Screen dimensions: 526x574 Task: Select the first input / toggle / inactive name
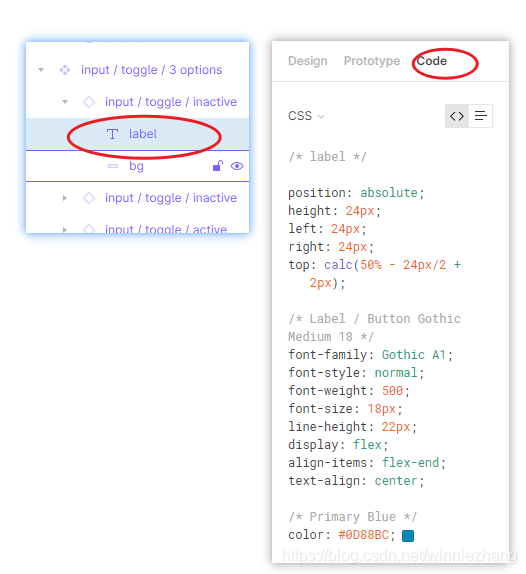[171, 102]
